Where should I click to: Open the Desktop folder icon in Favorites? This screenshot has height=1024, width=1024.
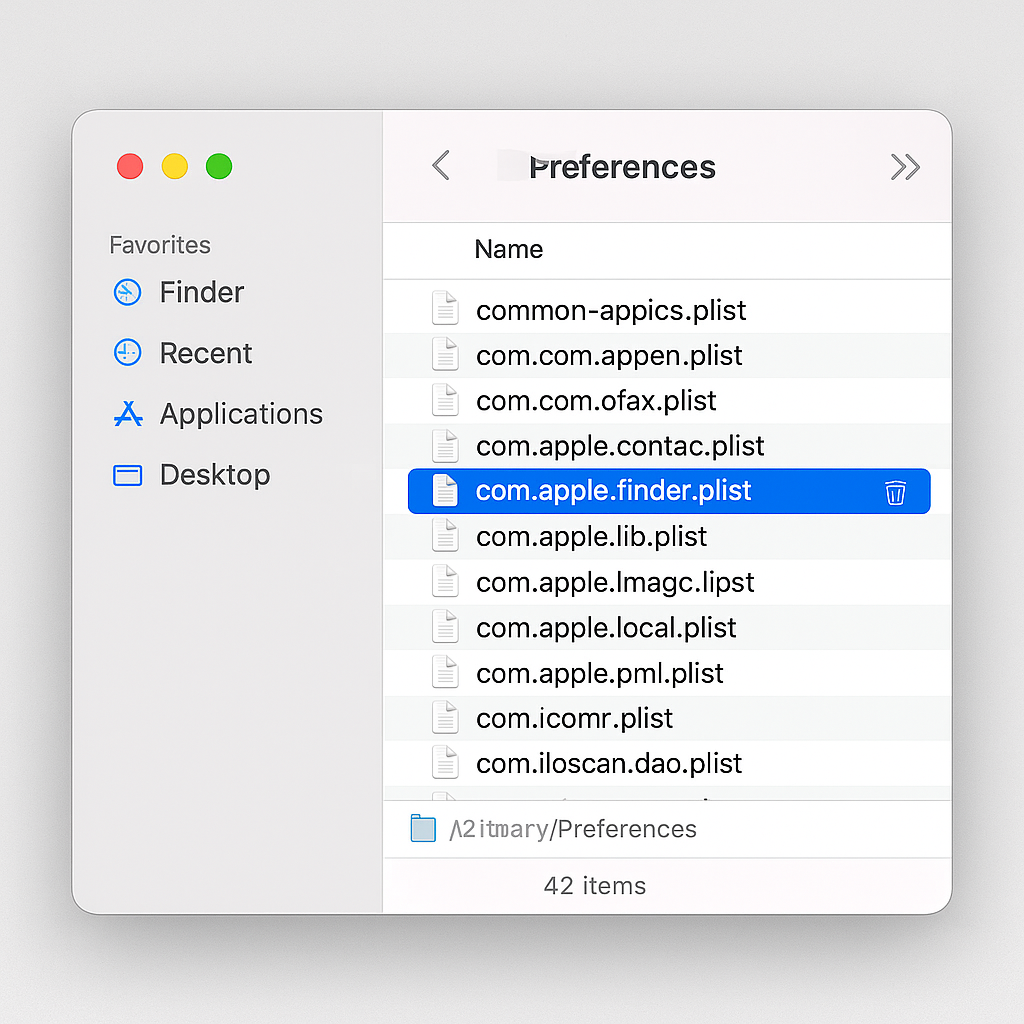(x=128, y=475)
